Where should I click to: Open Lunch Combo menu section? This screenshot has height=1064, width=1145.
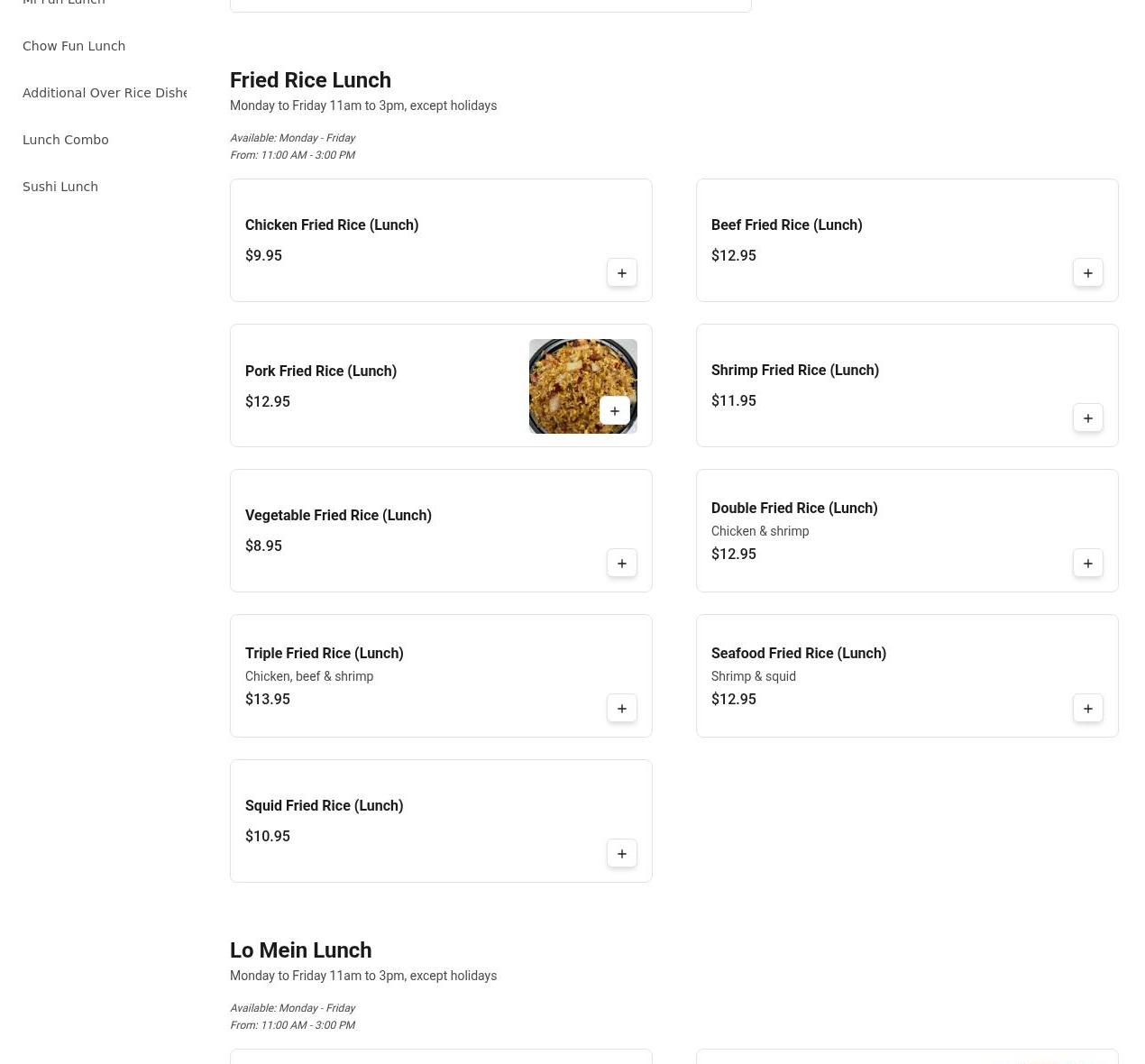[x=66, y=140]
